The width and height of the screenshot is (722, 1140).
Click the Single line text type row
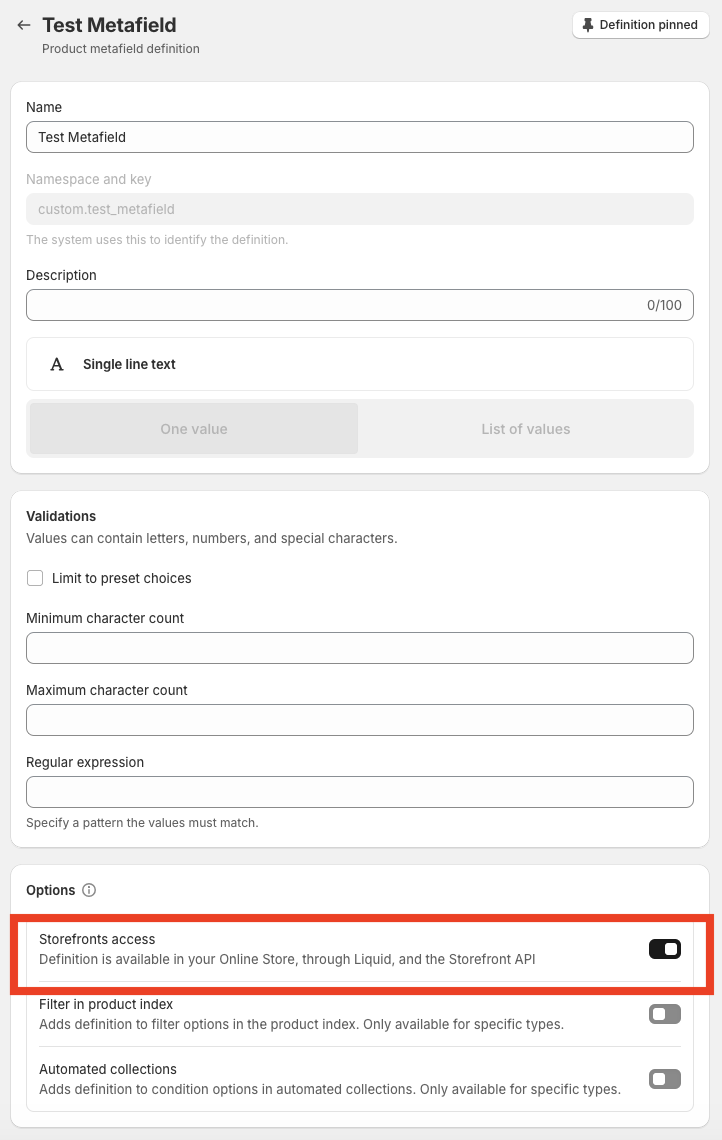click(360, 364)
